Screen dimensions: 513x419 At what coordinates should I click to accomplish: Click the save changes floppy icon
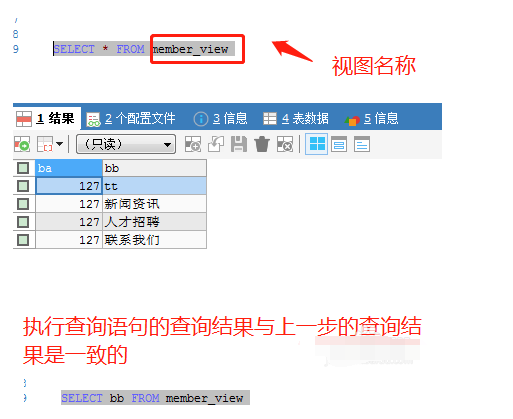(x=239, y=144)
